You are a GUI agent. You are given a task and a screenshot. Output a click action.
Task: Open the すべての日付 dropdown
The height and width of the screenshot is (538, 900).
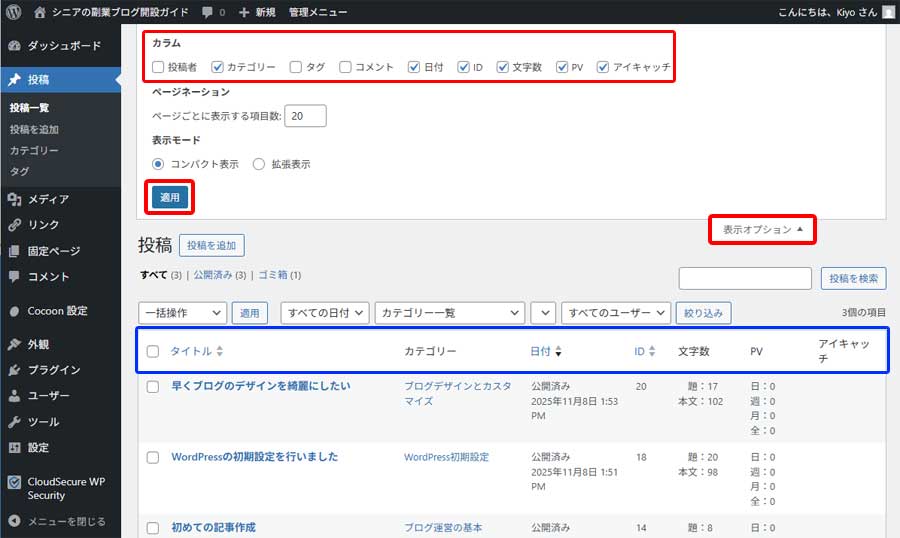tap(325, 313)
